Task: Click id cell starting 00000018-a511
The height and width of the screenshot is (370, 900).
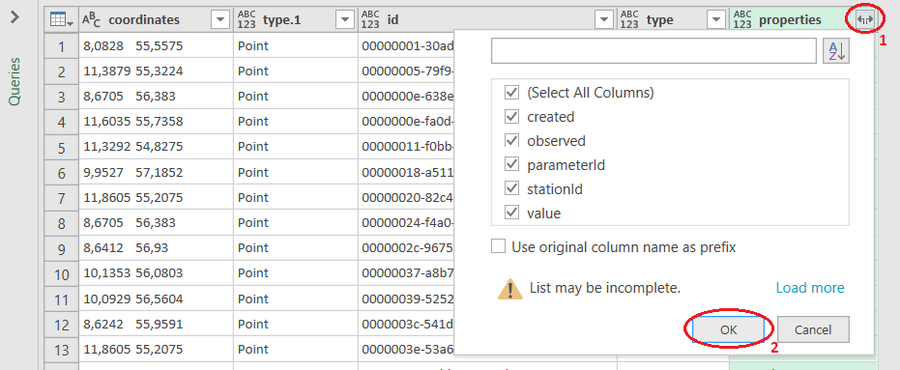Action: coord(406,172)
